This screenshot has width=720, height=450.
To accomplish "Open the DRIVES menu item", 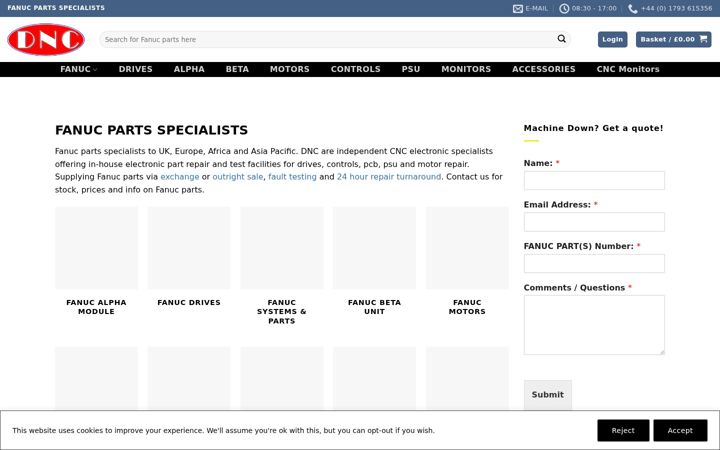I will point(135,69).
